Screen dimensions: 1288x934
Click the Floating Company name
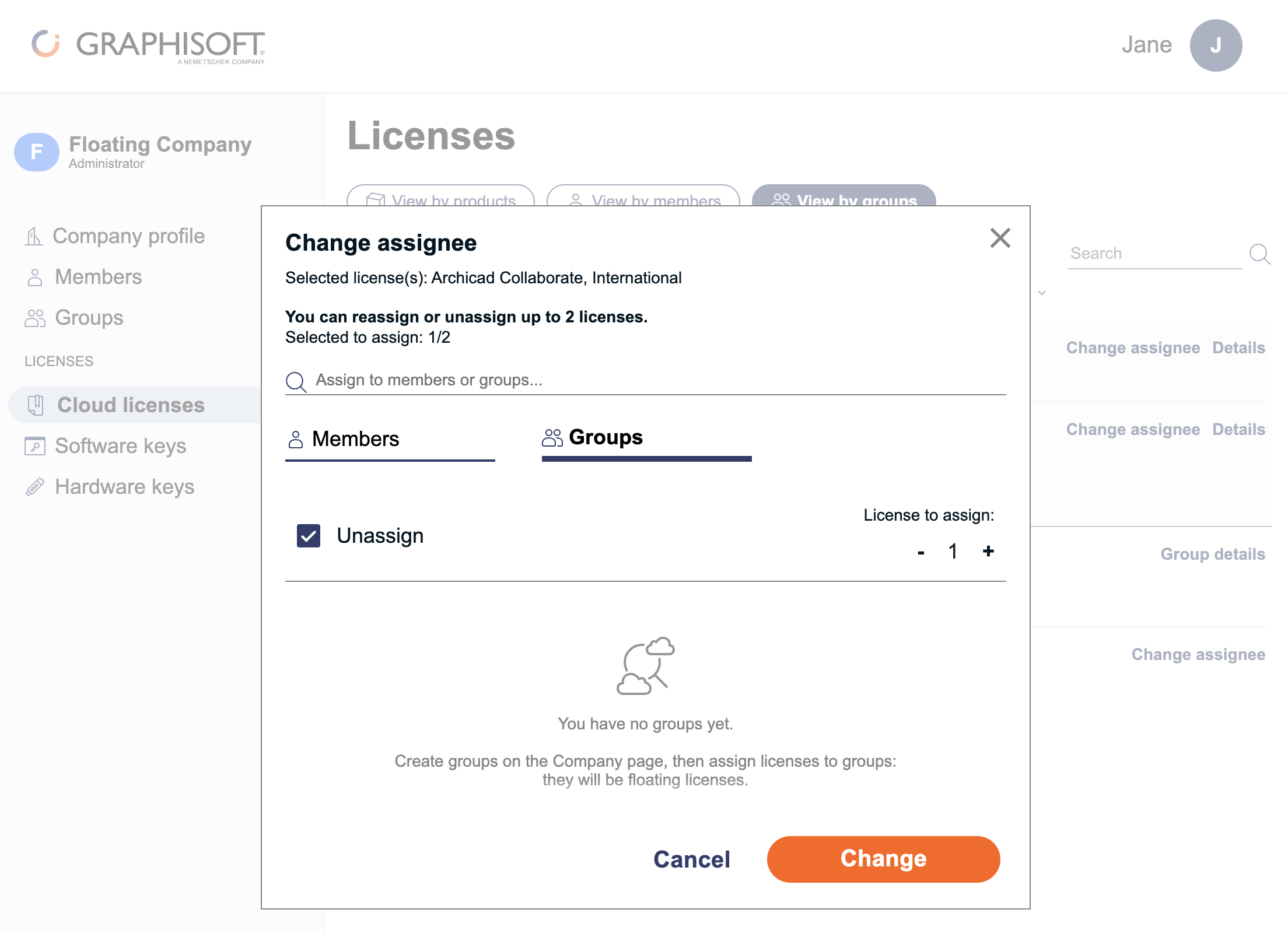click(x=160, y=144)
